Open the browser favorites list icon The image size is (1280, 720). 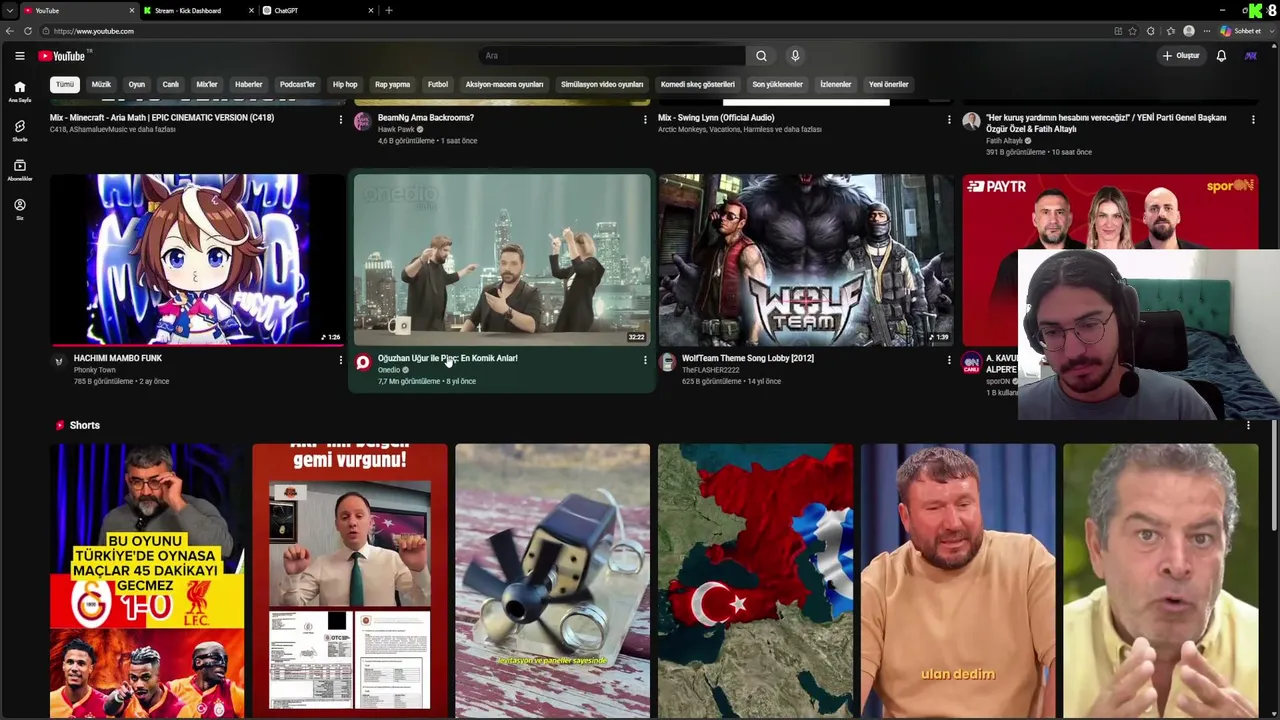tap(1170, 31)
